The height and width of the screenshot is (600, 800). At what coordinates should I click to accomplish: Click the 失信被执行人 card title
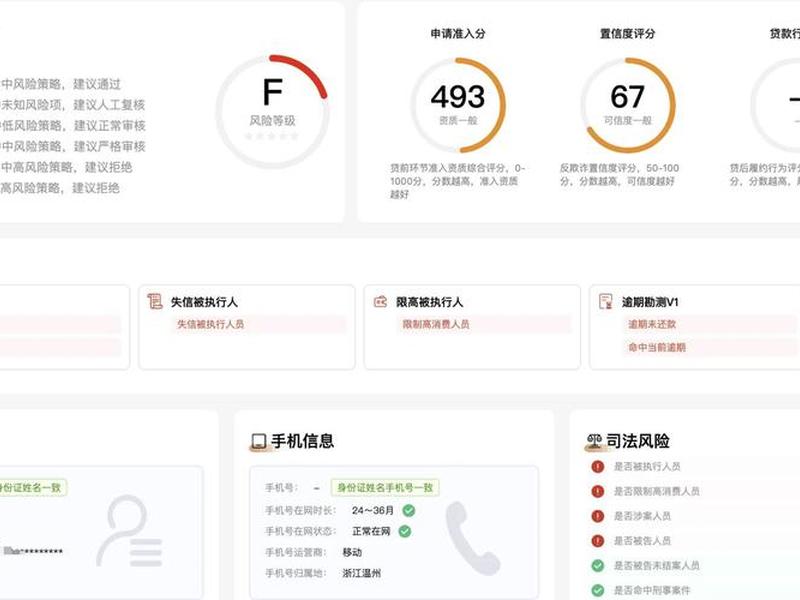tap(204, 302)
